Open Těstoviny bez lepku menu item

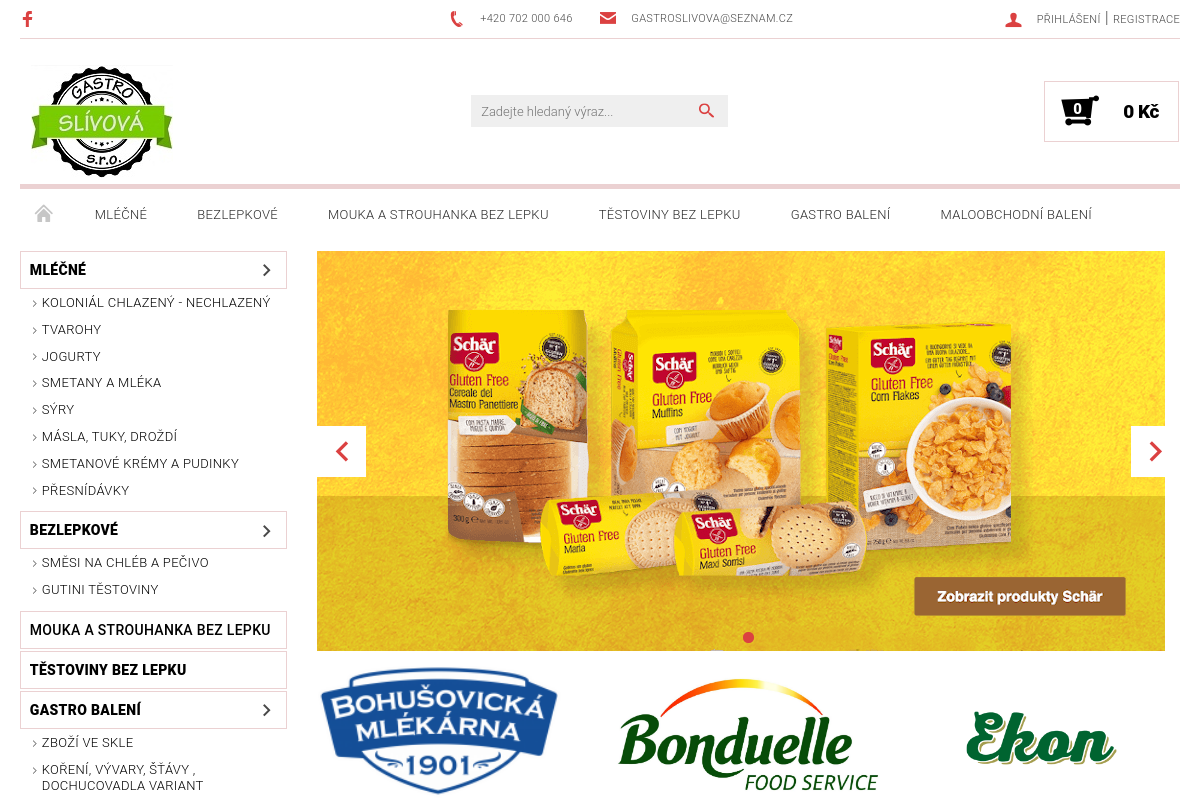pyautogui.click(x=669, y=214)
